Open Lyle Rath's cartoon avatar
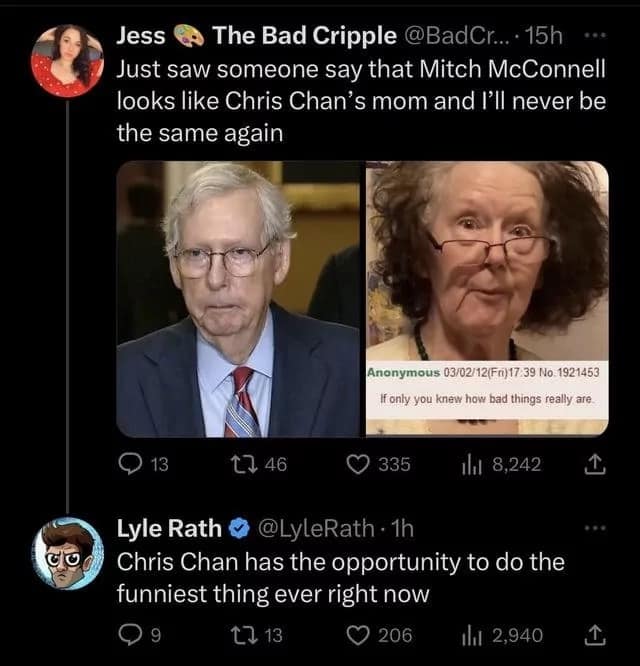 pyautogui.click(x=67, y=553)
